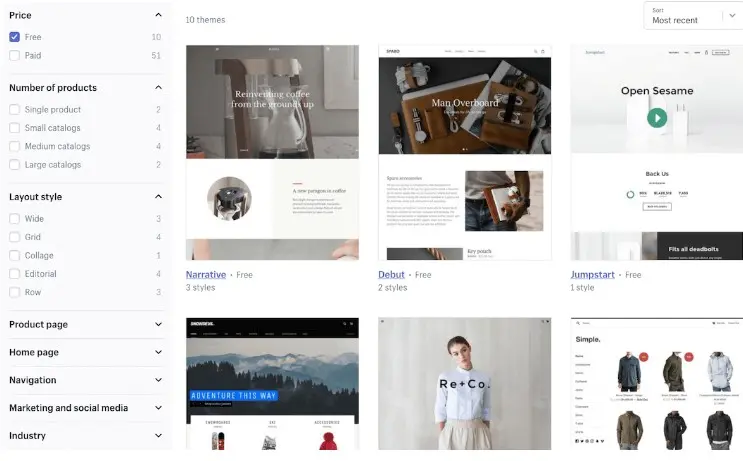Expand the Industry filter section
Viewport: 743px width, 461px height.
[x=158, y=436]
